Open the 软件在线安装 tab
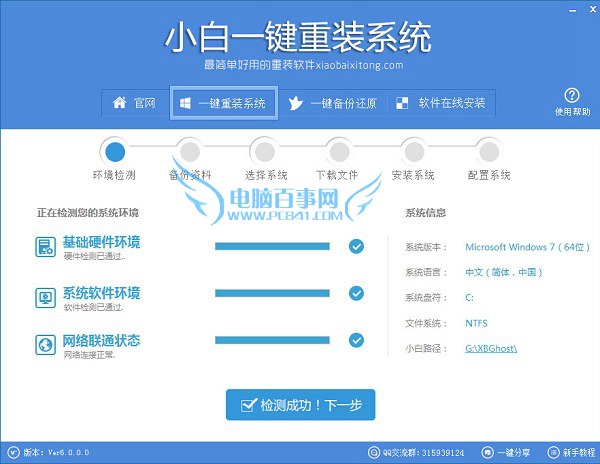The width and height of the screenshot is (600, 464). coord(441,103)
